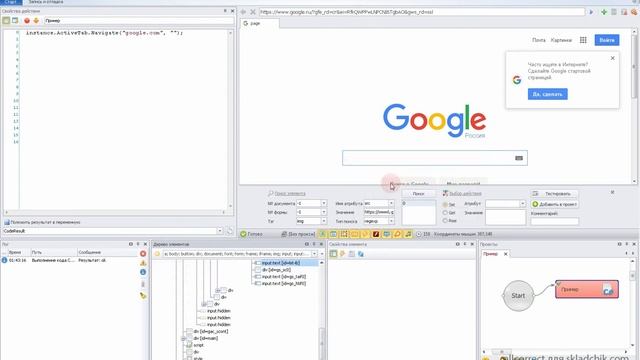Click the stop loading X icon
The image size is (640, 360).
coord(253,12)
